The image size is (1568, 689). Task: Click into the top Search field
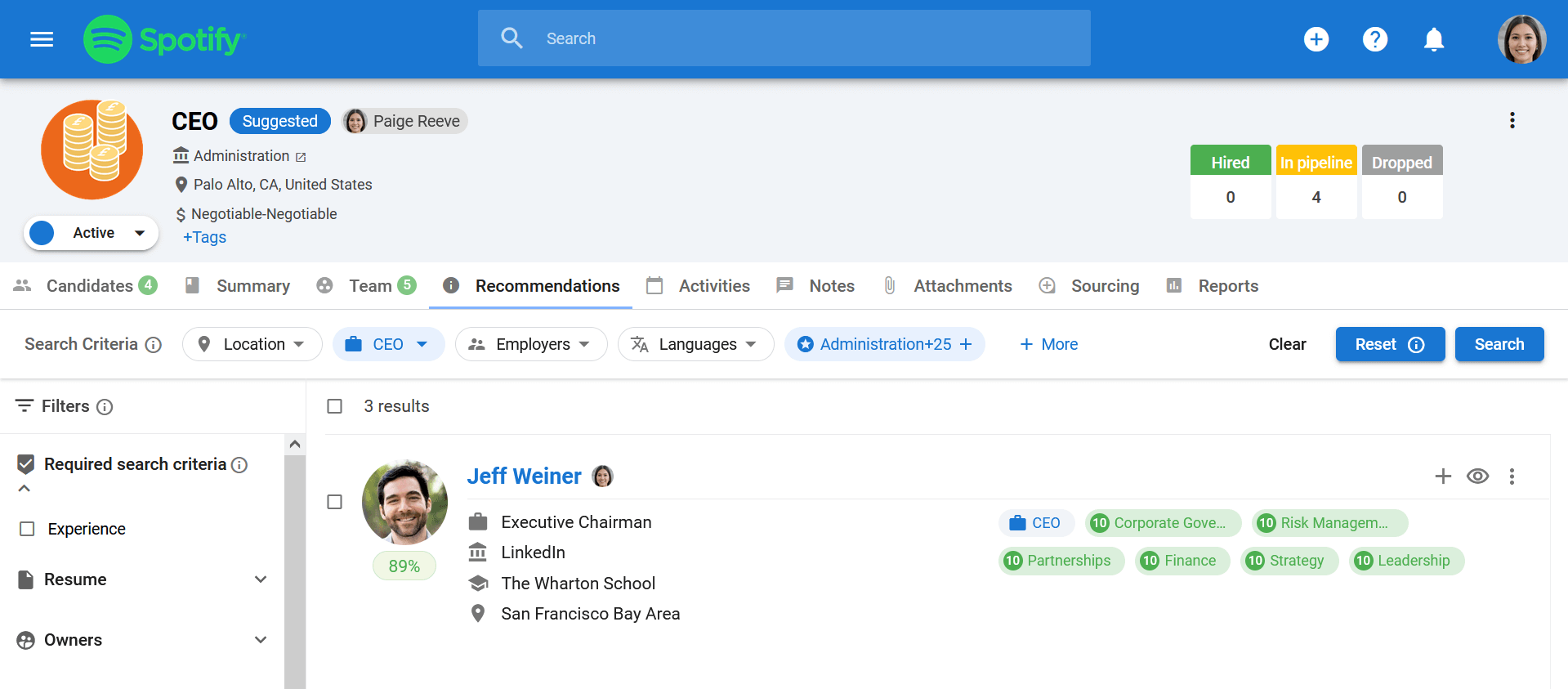(x=784, y=38)
